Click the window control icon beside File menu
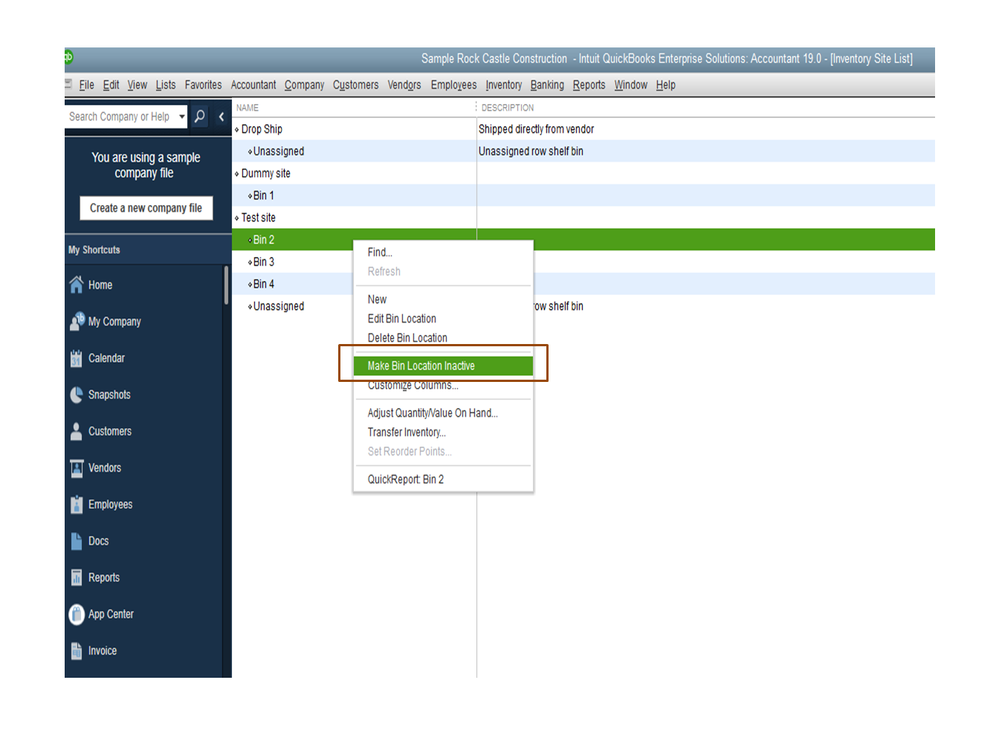Screen dimensions: 999x749 point(68,84)
